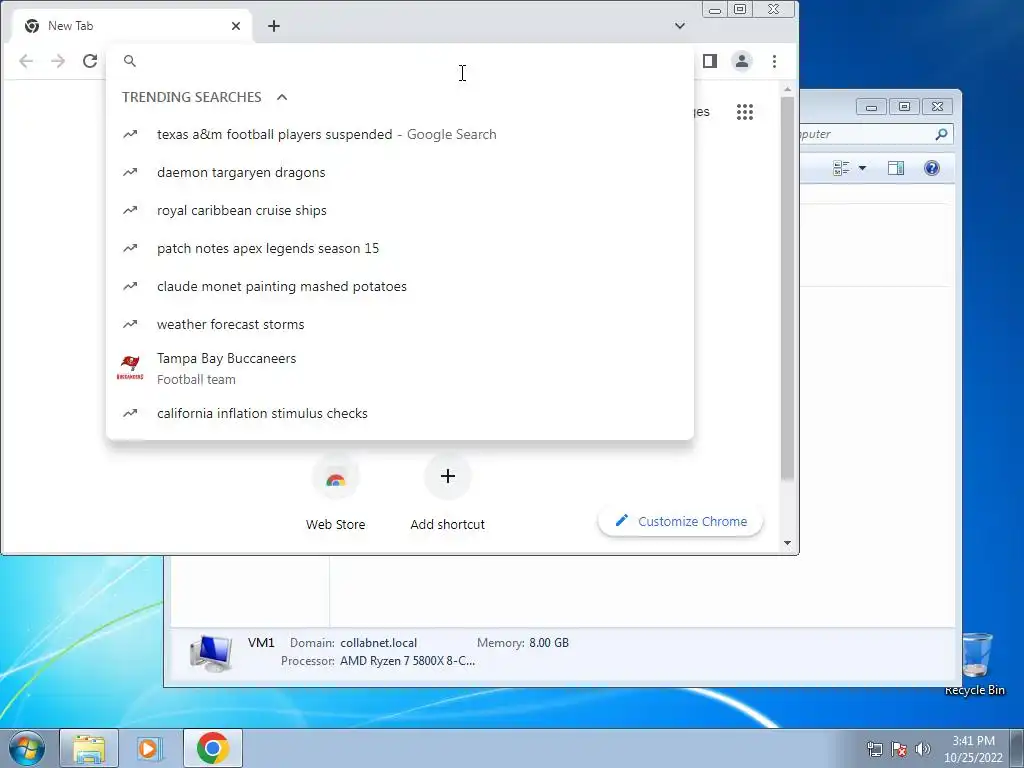Select 'royal caribbean cruise ships' suggestion
Image resolution: width=1024 pixels, height=768 pixels.
[x=400, y=210]
